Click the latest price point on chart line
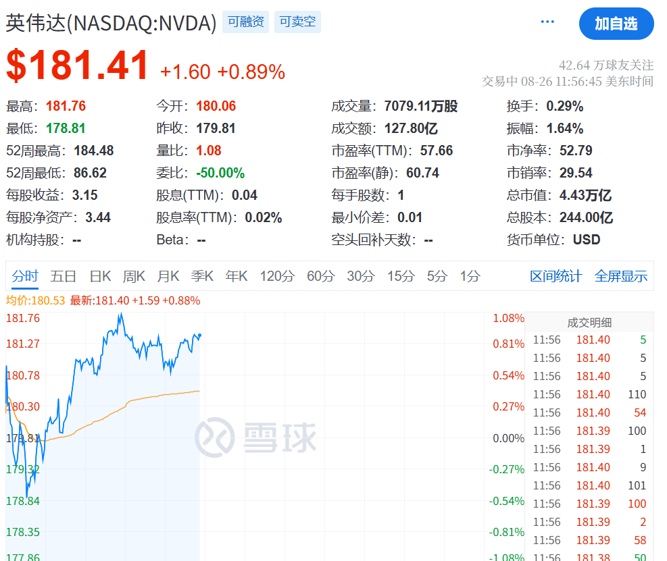This screenshot has height=561, width=667. tap(200, 336)
